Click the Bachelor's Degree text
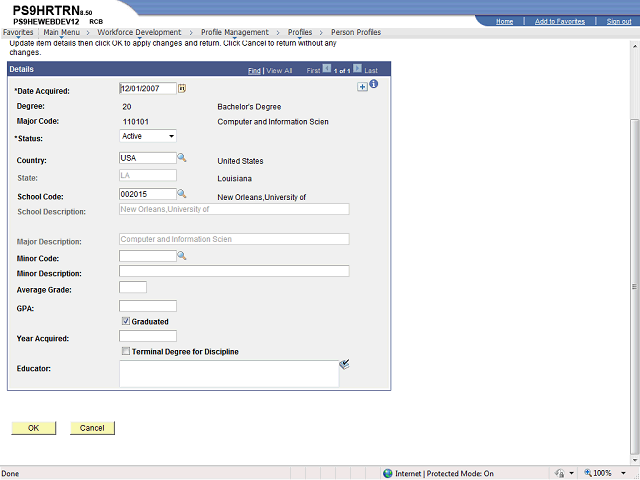 (x=249, y=107)
